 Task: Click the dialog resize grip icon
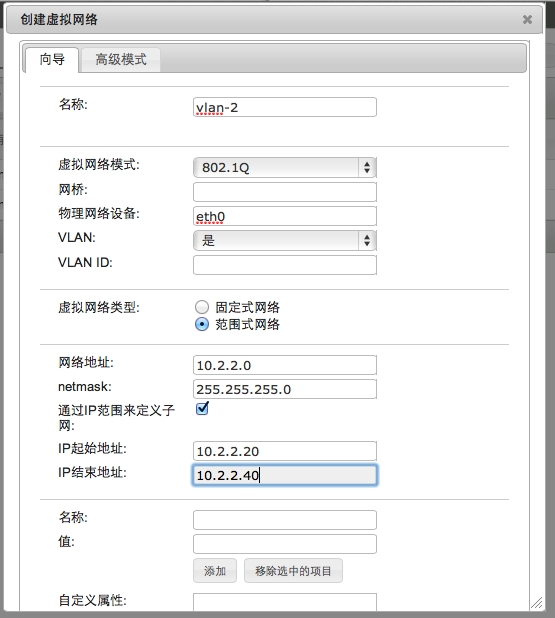pyautogui.click(x=536, y=603)
